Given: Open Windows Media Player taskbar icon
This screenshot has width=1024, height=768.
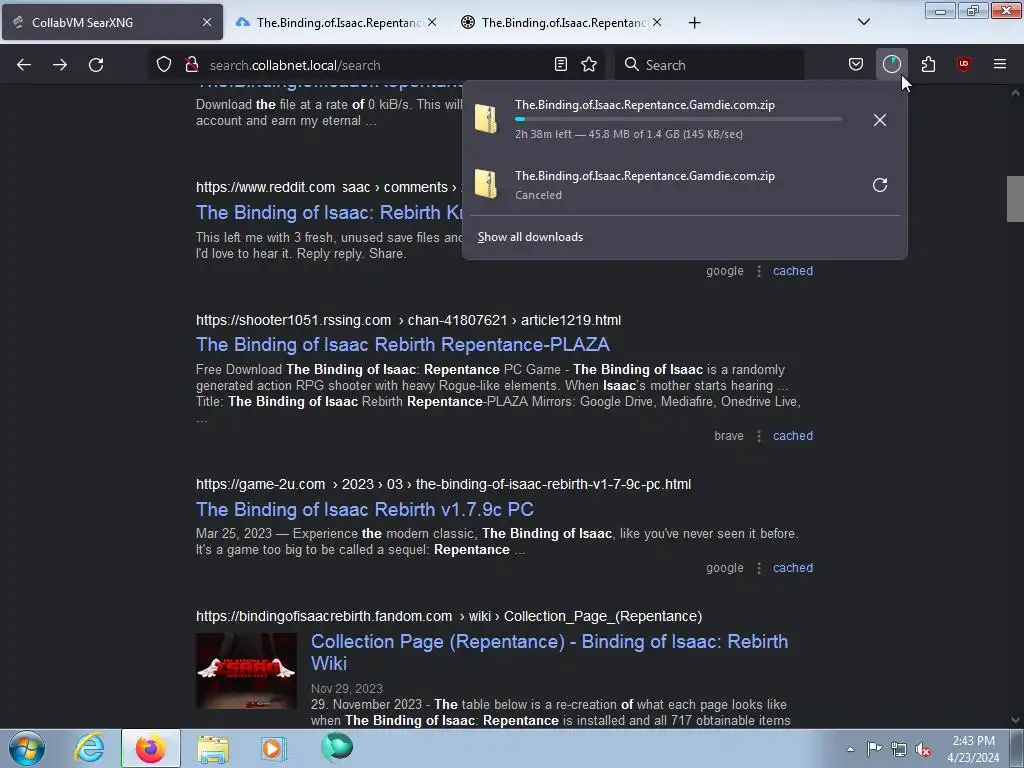Looking at the screenshot, I should click(273, 748).
